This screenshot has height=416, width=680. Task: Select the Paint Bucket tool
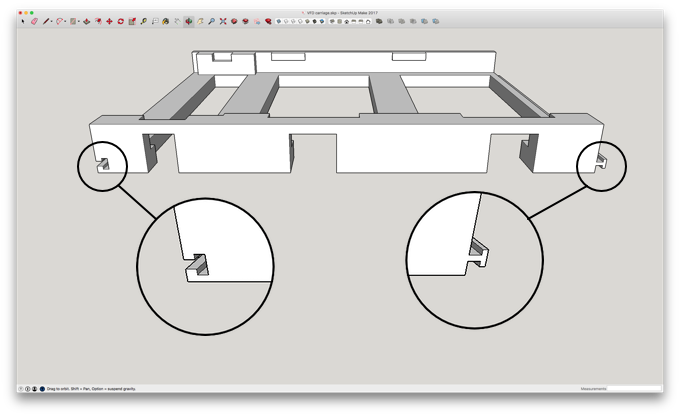click(x=166, y=21)
